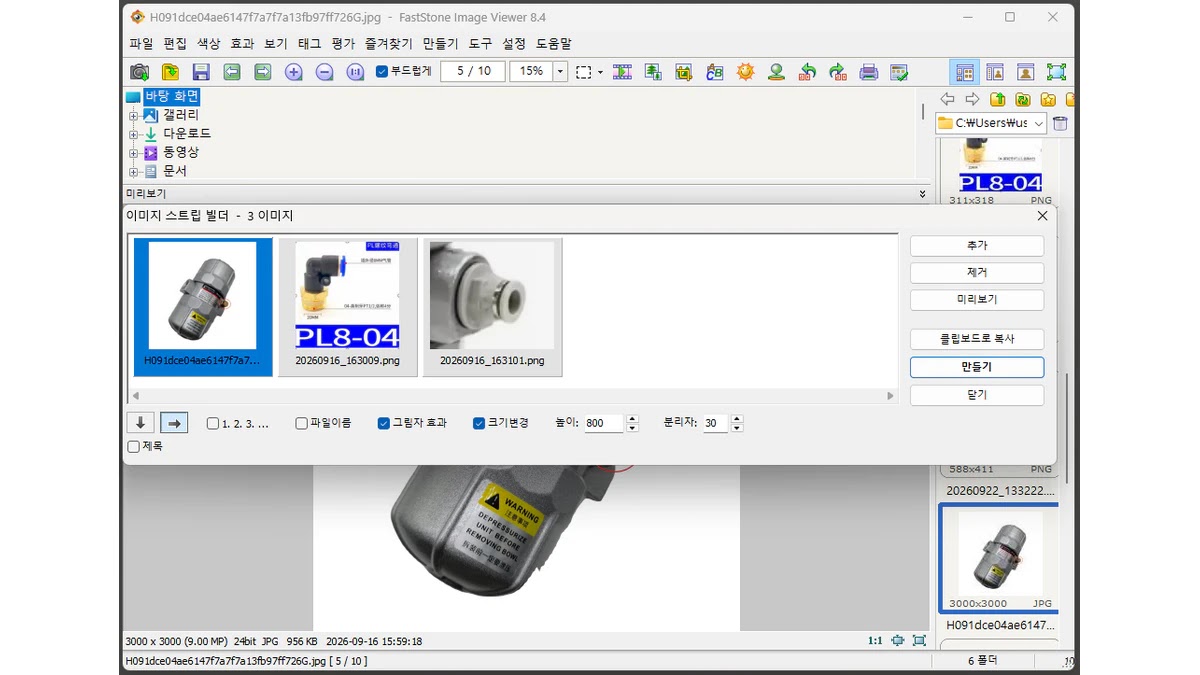Click the actual size 1:1 toolbar icon
Screen dimensions: 1200x675
[x=355, y=72]
